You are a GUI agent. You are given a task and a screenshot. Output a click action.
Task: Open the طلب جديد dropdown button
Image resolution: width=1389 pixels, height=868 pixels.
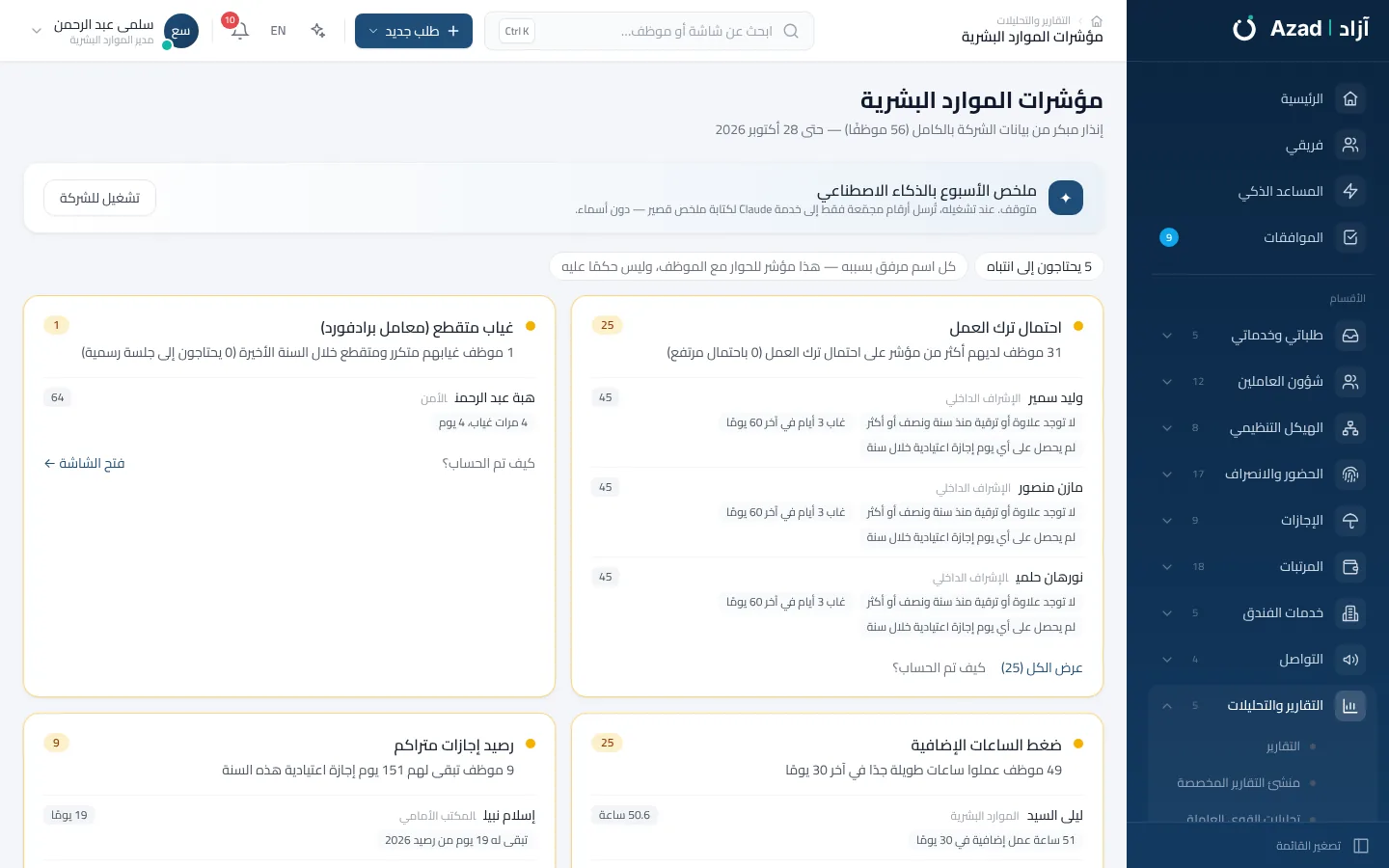click(x=414, y=31)
